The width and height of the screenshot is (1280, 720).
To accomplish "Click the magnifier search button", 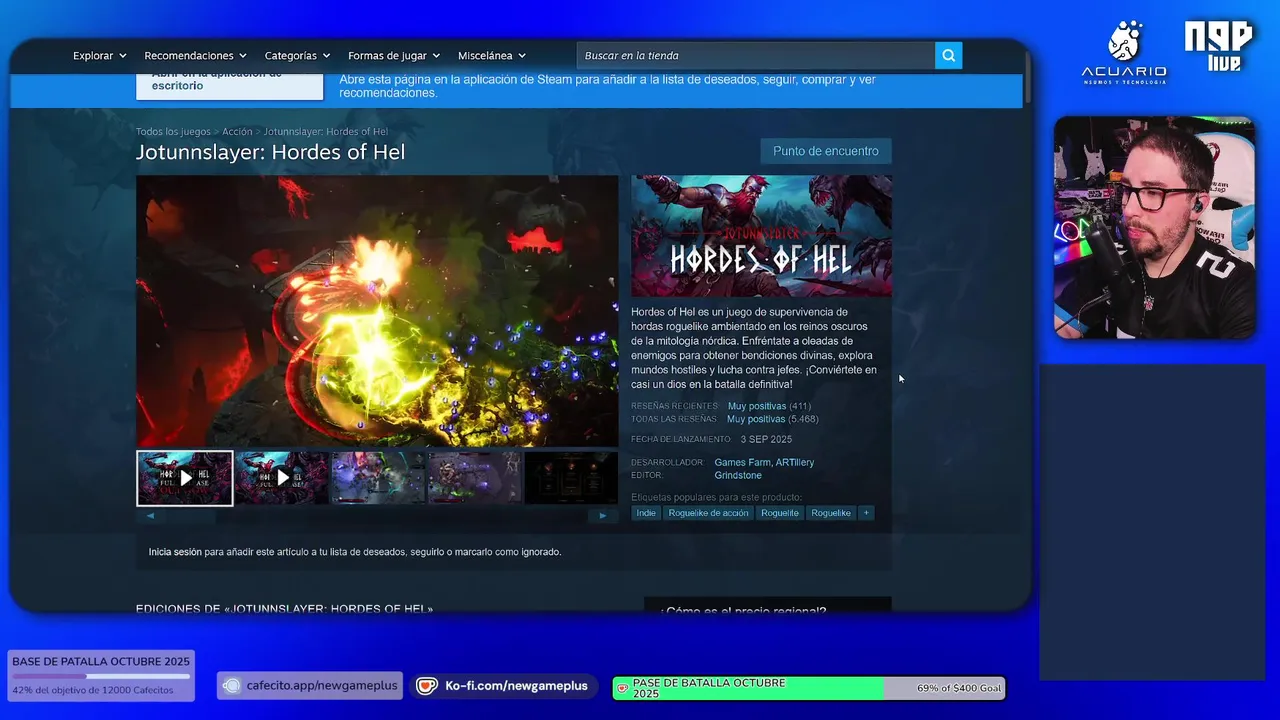I will pos(948,56).
